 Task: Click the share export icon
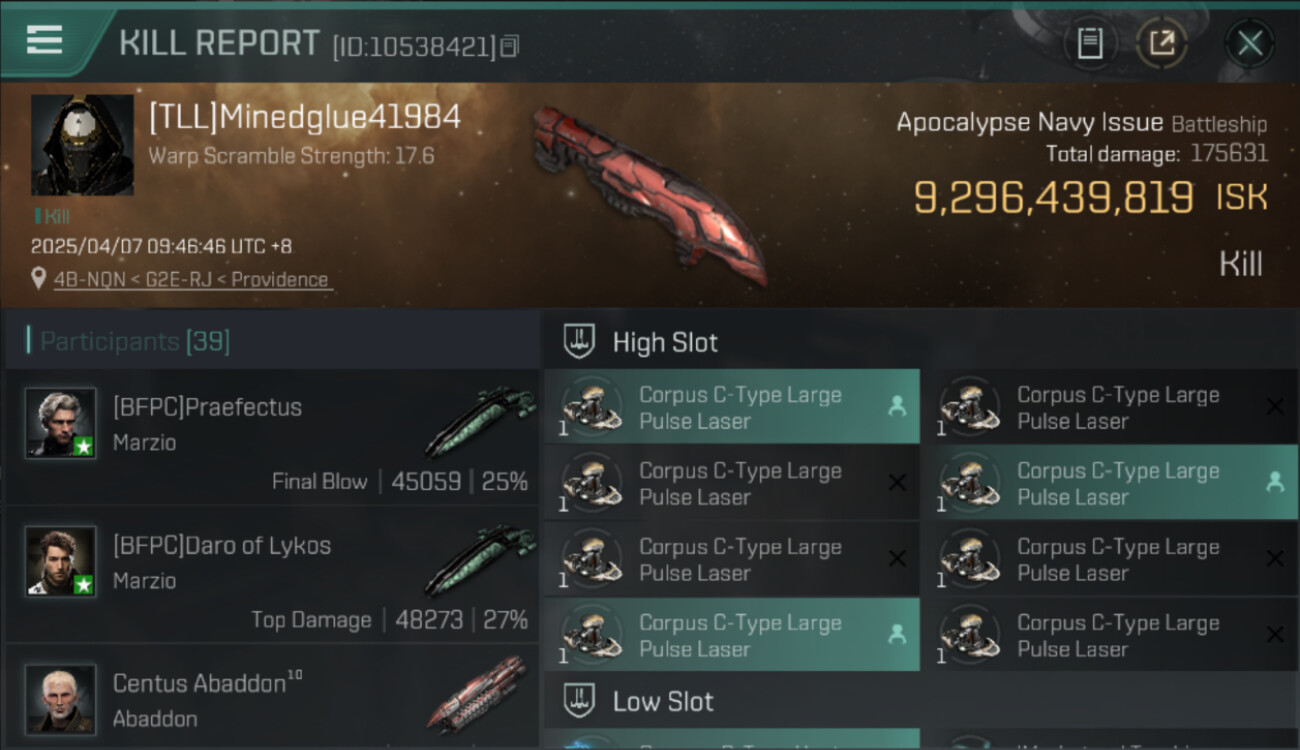coord(1162,43)
